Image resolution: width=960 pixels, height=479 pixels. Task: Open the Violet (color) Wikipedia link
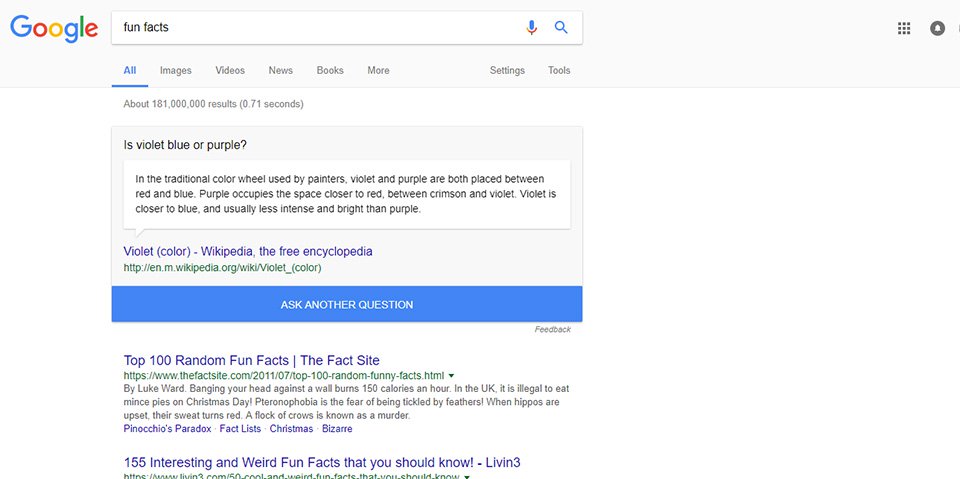point(248,252)
